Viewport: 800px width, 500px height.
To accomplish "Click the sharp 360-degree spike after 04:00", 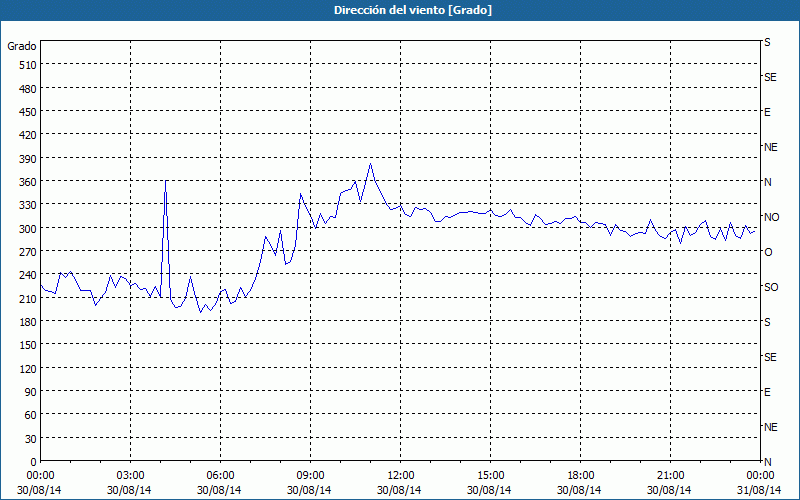I will (166, 181).
